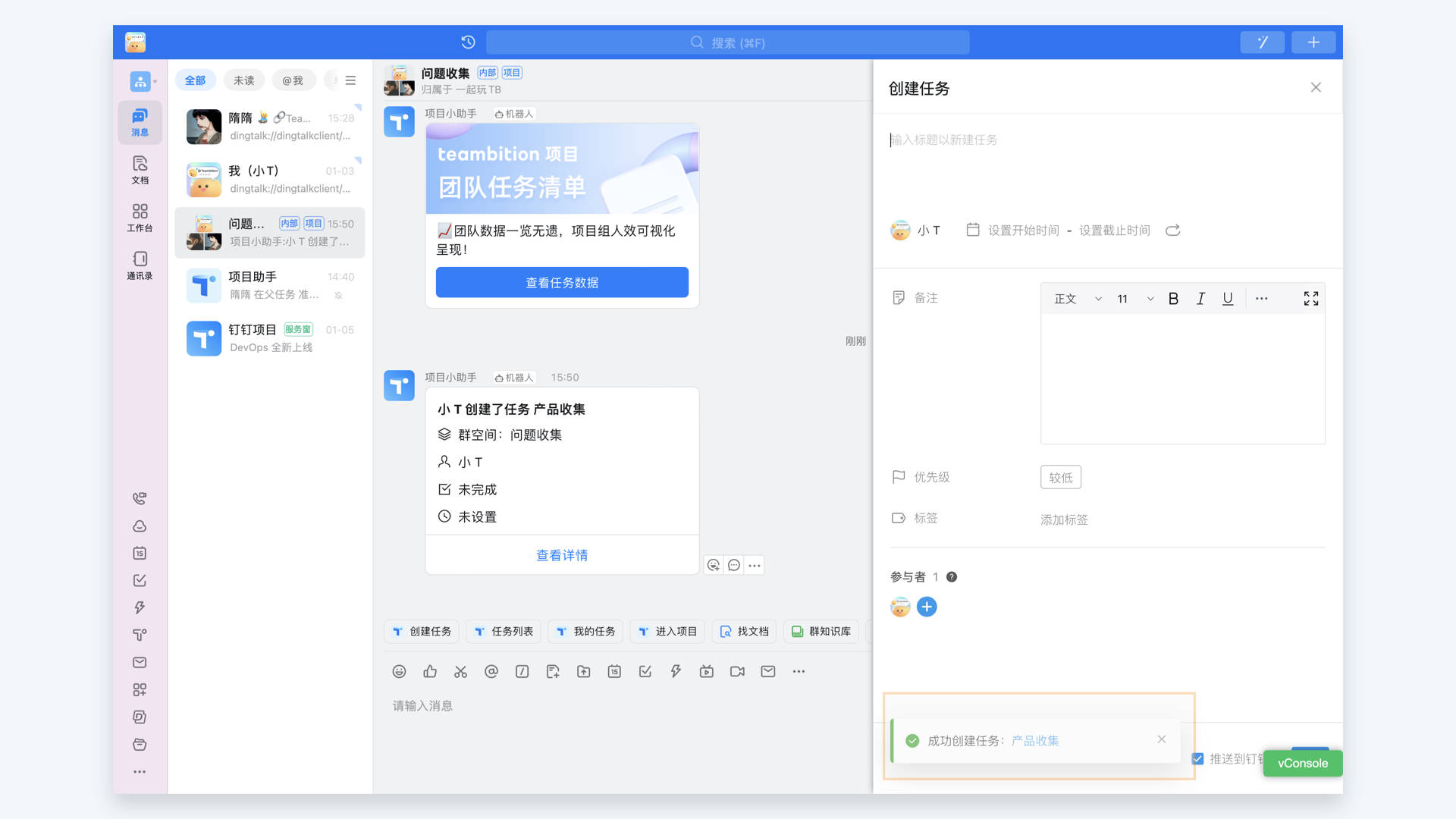
Task: Switch to the 未读 message filter tab
Action: click(243, 80)
